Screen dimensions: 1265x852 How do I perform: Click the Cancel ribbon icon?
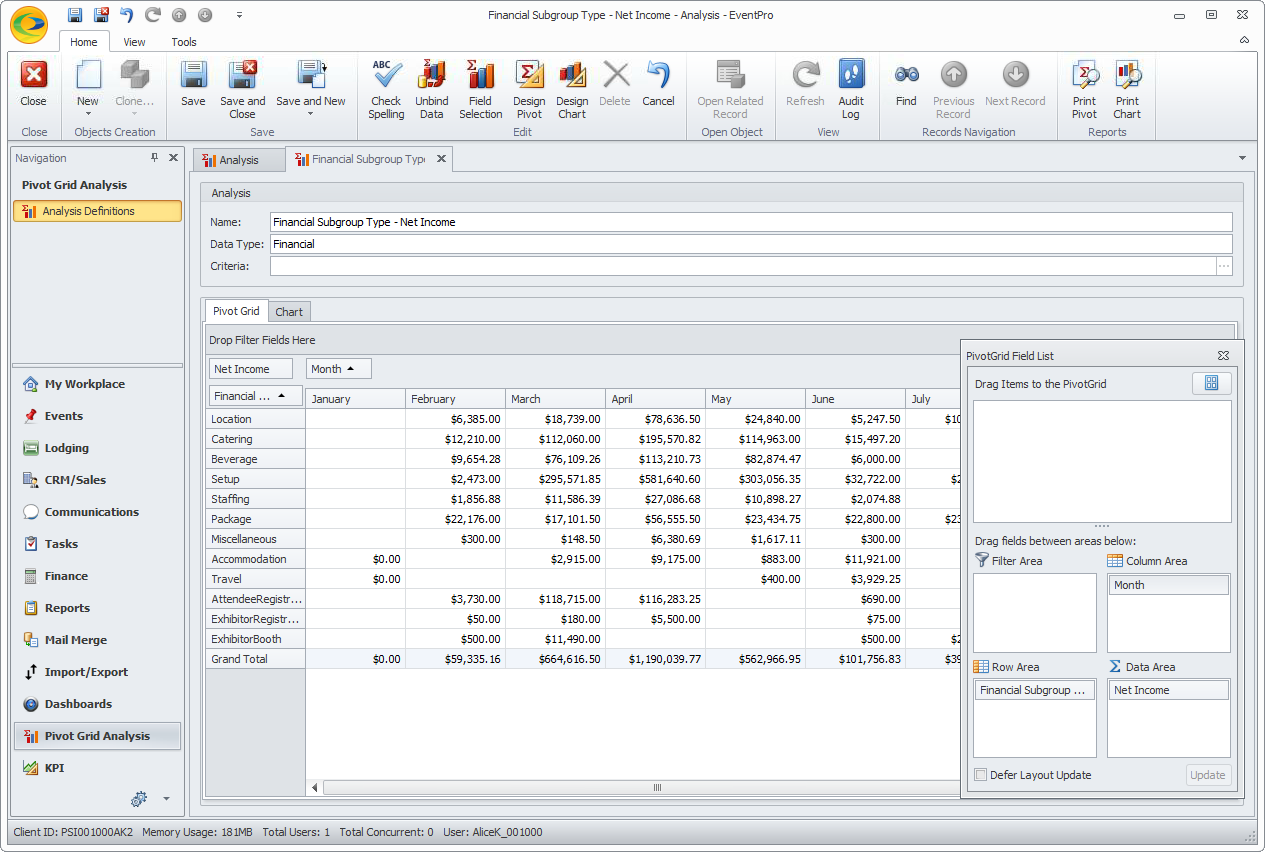click(658, 84)
